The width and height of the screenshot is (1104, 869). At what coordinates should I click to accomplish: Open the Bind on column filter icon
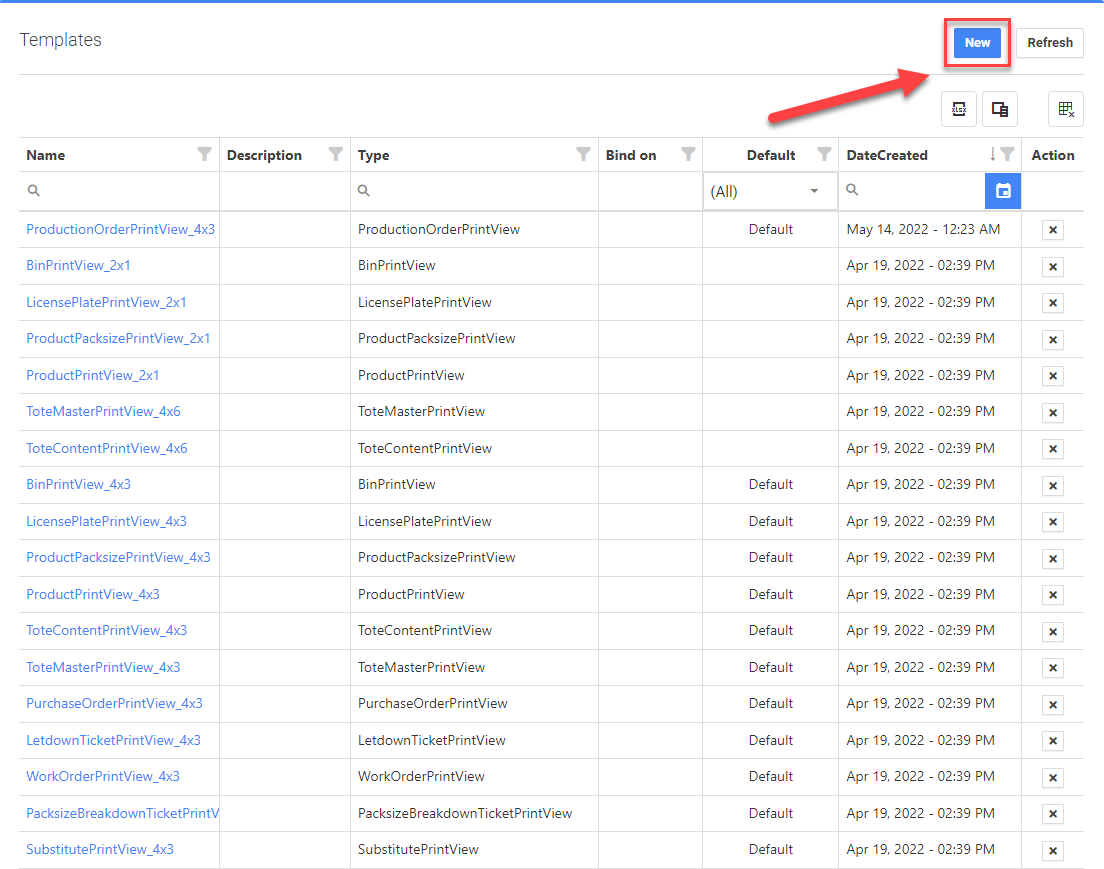click(688, 154)
